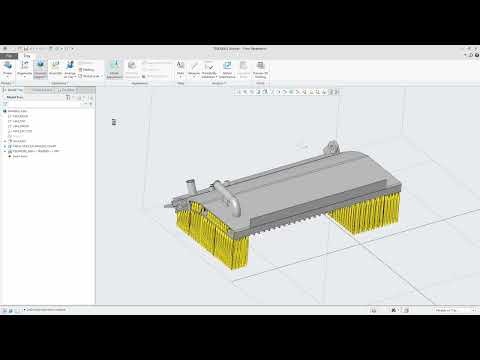This screenshot has width=480, height=360.
Task: Click the Zoom In icon in graphics toolbar
Action: pyautogui.click(x=245, y=92)
